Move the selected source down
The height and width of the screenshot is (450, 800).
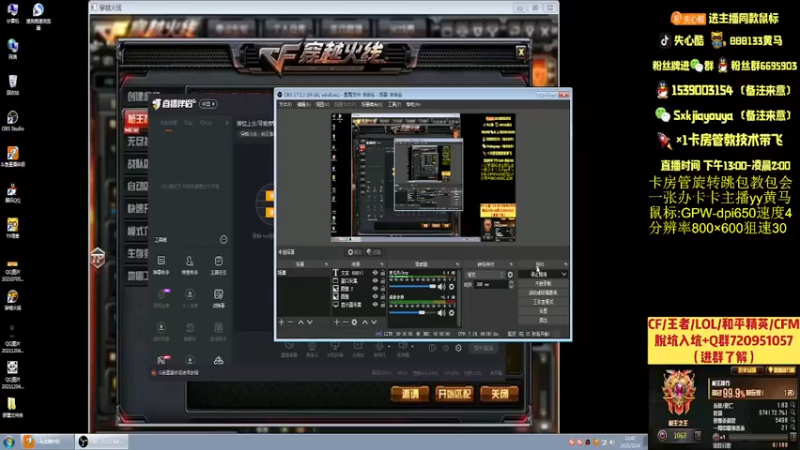(x=374, y=322)
